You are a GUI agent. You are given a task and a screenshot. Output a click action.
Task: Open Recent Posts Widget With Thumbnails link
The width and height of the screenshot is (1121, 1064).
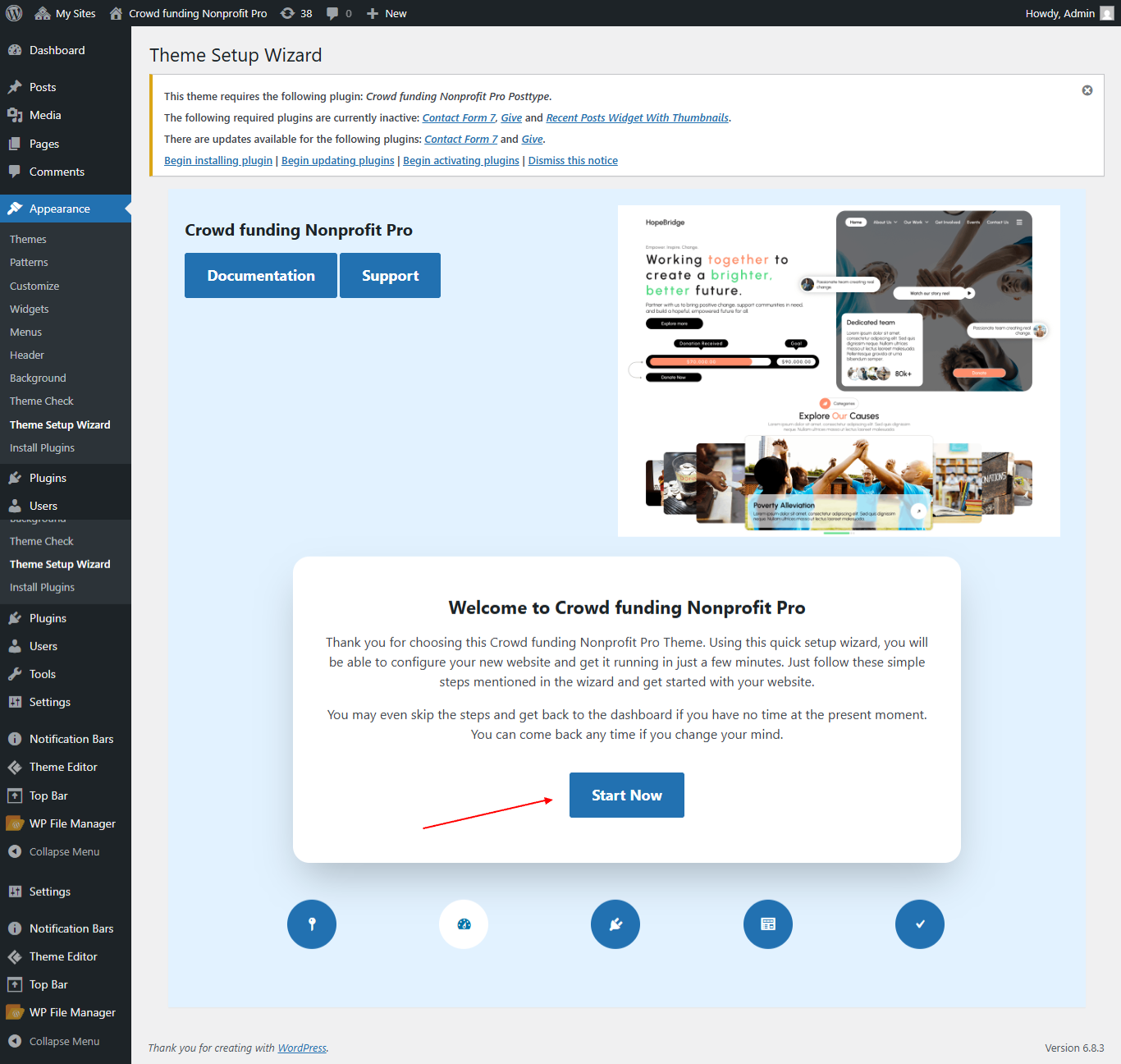(637, 118)
